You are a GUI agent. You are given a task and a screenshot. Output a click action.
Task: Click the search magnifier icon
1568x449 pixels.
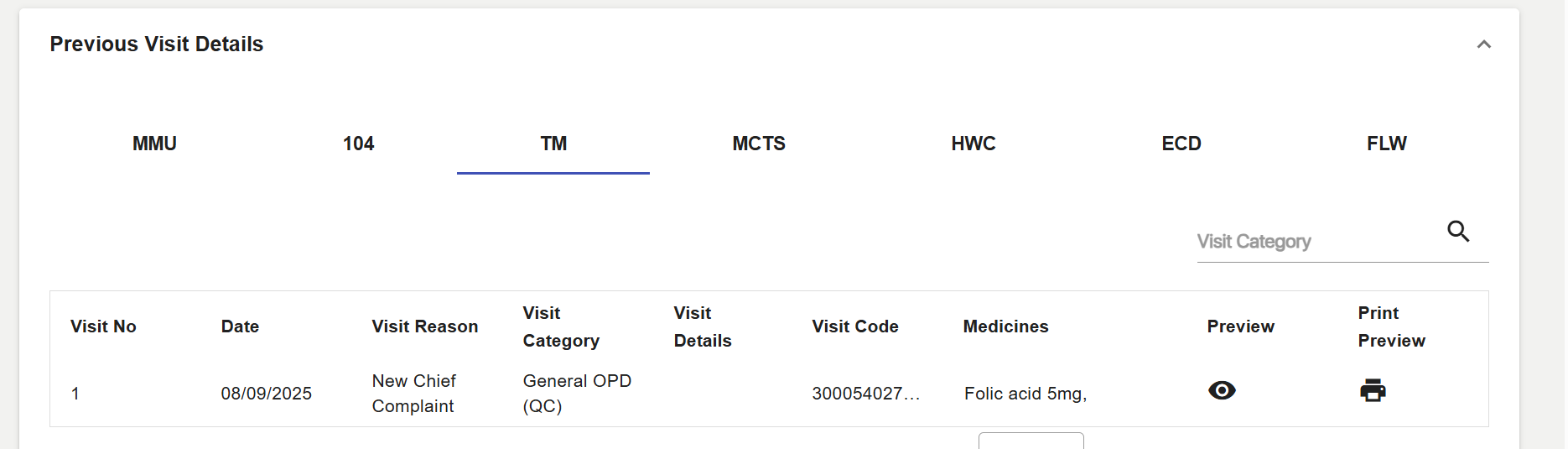[1458, 231]
